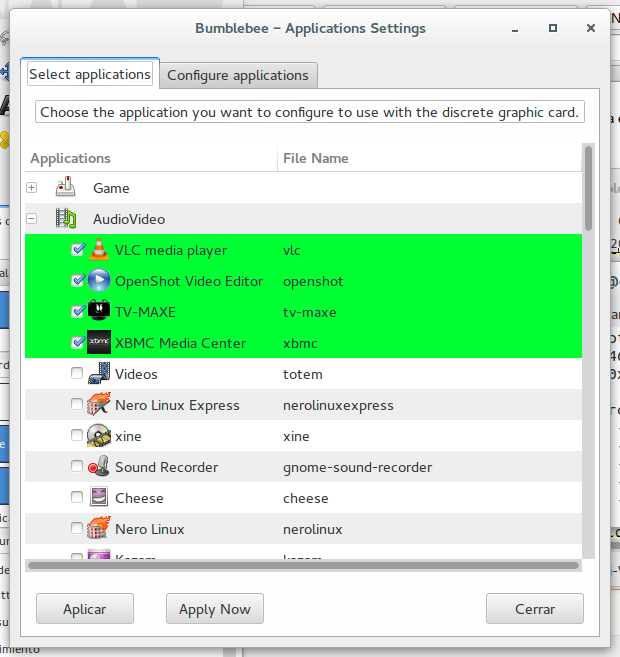Expand the Game category tree
Image resolution: width=620 pixels, height=657 pixels.
tap(32, 188)
